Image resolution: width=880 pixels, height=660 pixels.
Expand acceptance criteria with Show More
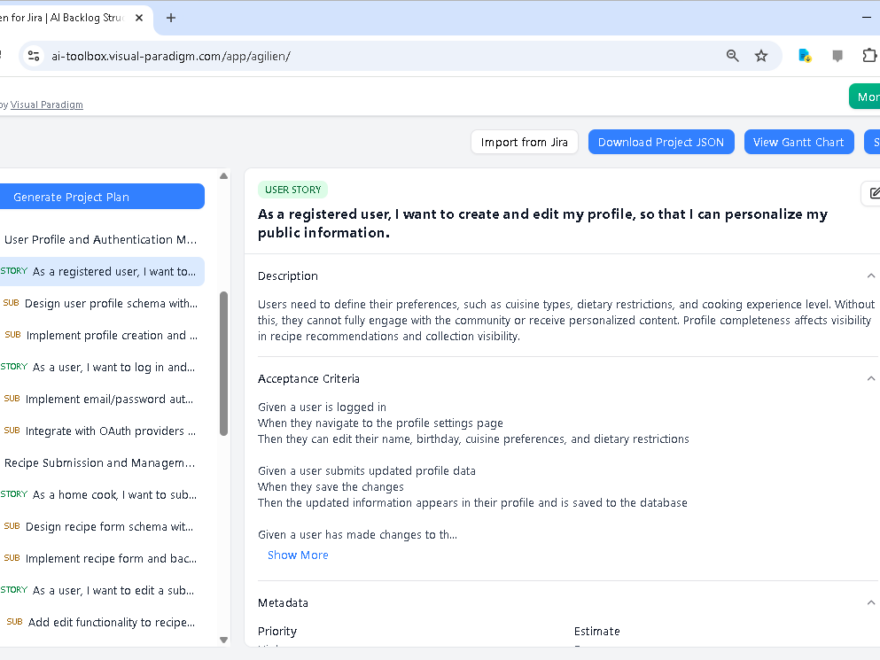click(297, 555)
